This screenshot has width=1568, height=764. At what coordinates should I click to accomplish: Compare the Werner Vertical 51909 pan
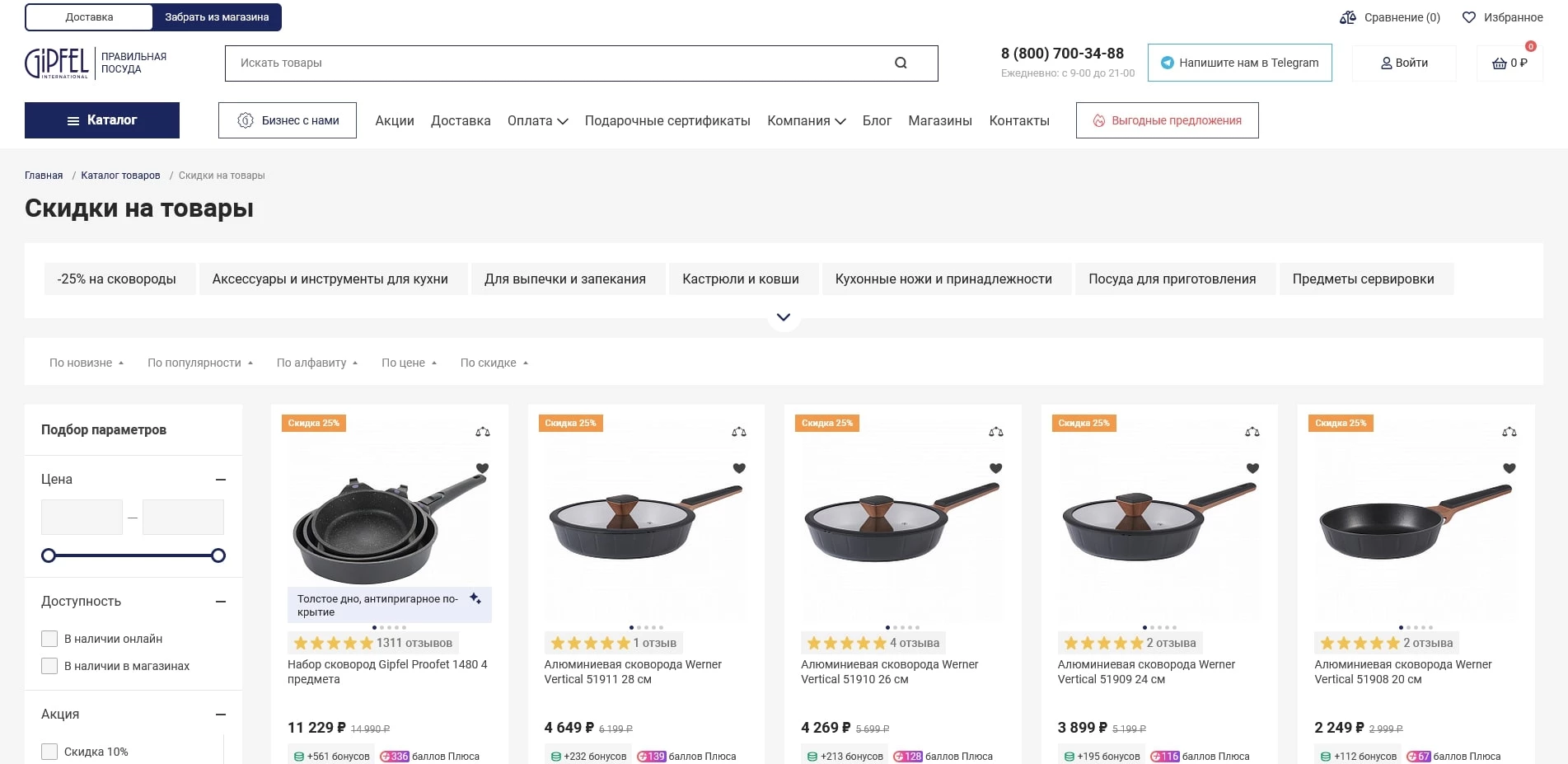pyautogui.click(x=1252, y=432)
